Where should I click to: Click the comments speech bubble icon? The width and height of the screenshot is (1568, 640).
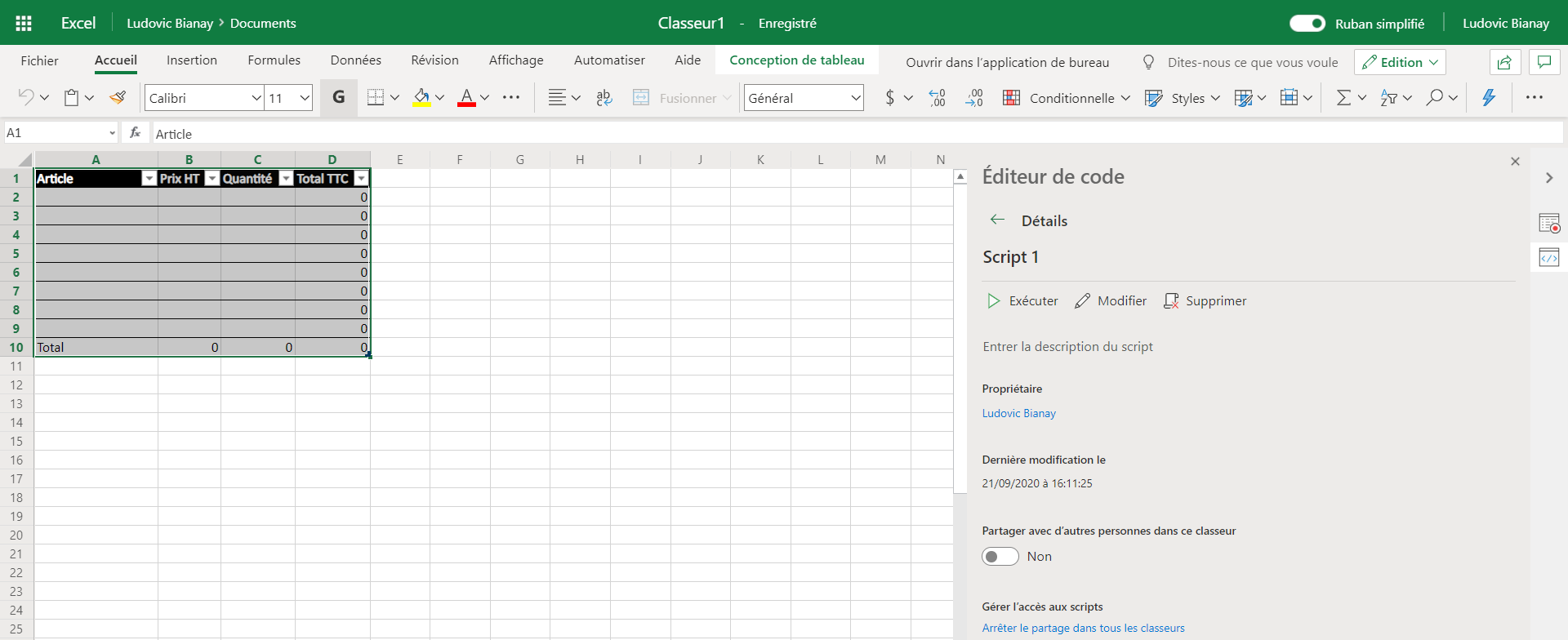(x=1543, y=62)
